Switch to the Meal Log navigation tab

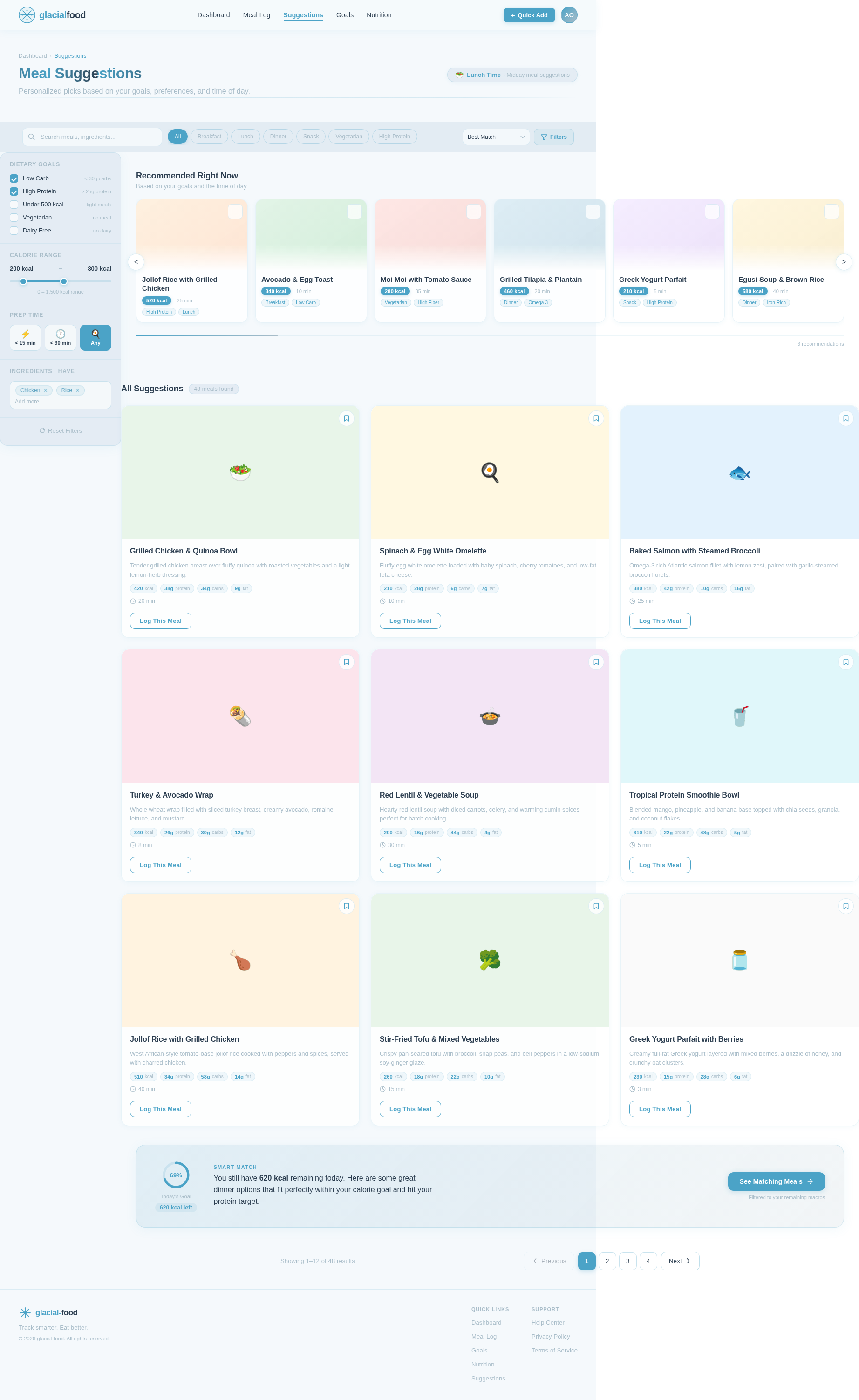256,15
